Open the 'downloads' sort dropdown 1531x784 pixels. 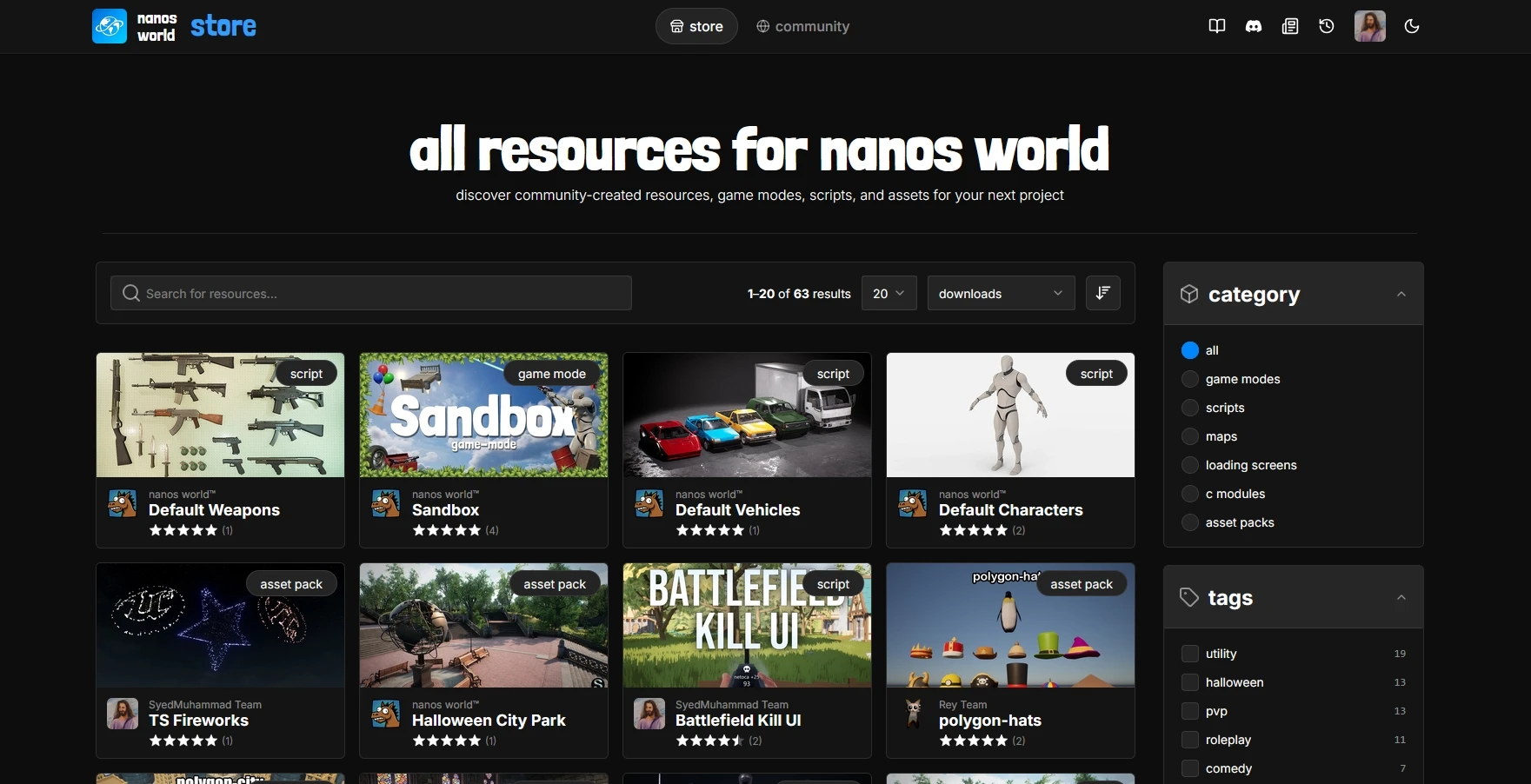coord(1002,293)
